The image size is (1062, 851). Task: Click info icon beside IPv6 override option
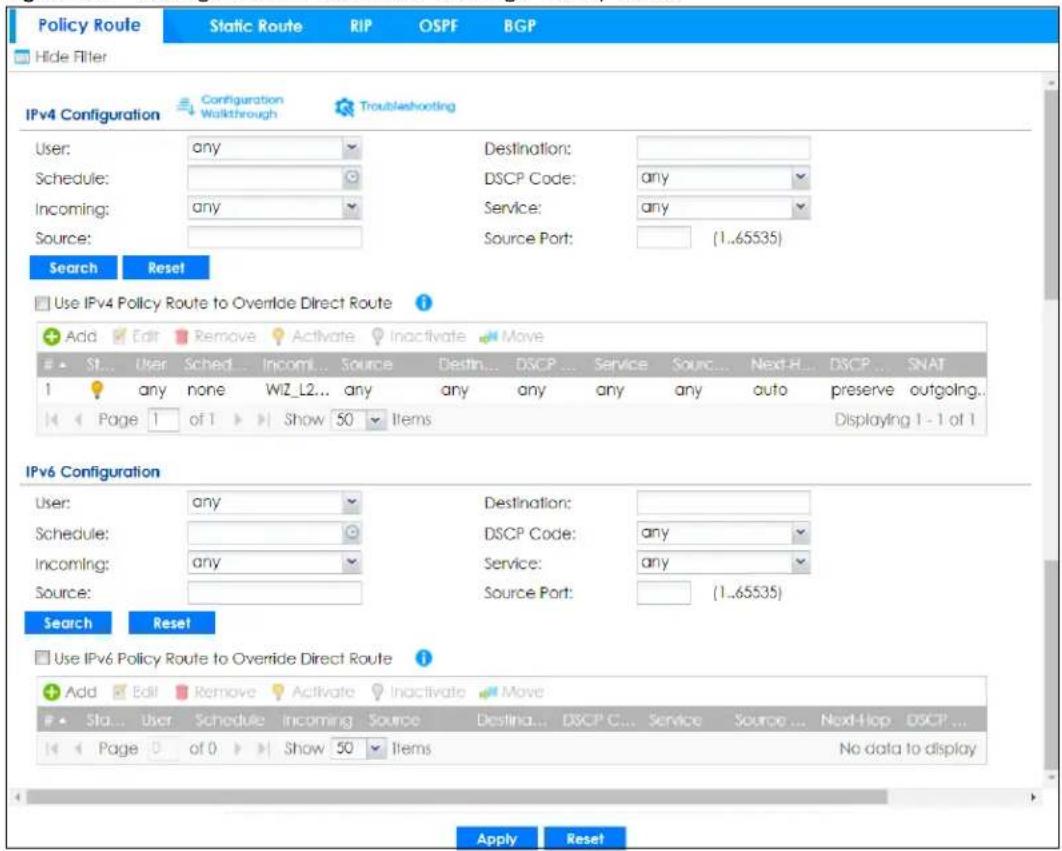(423, 658)
